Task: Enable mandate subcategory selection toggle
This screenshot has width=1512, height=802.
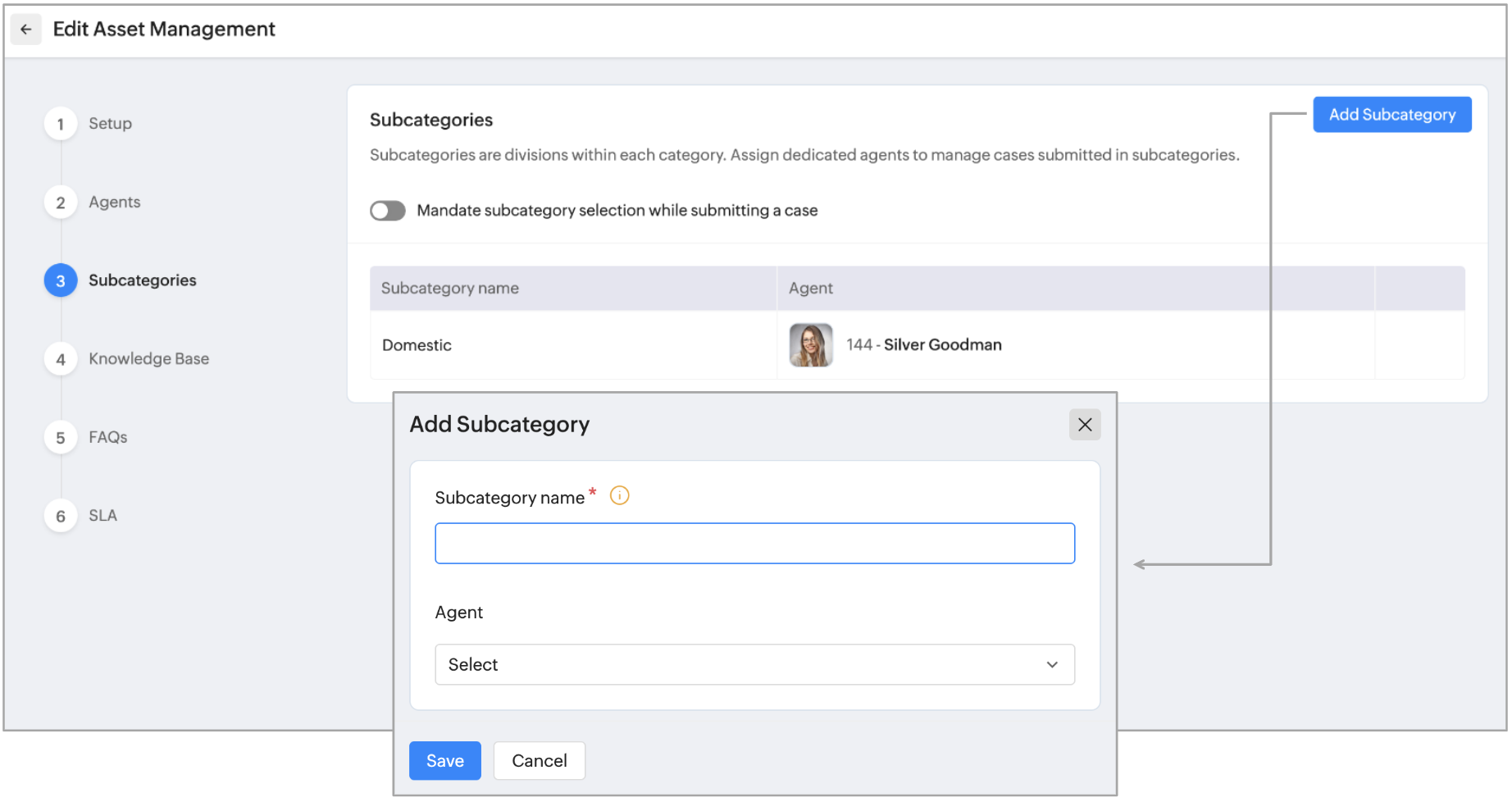Action: 388,211
